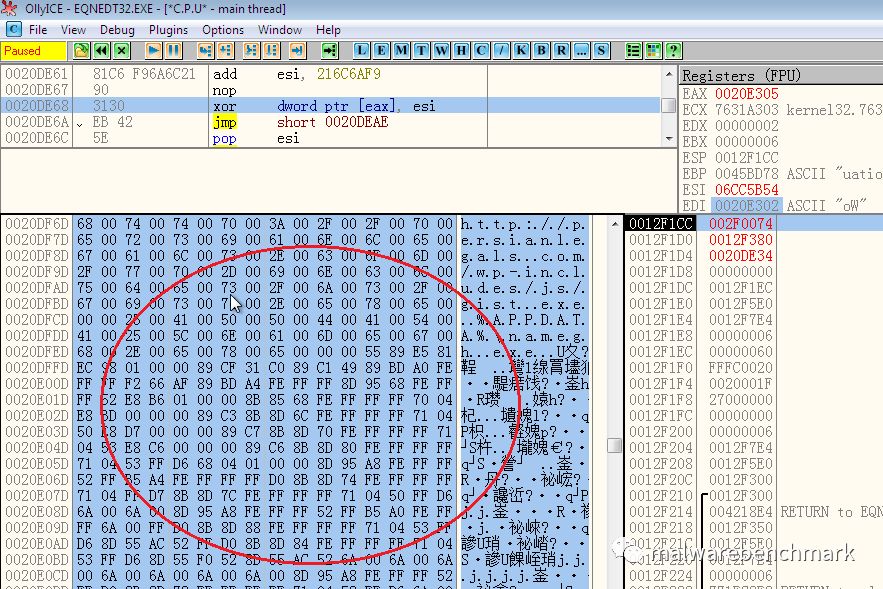The width and height of the screenshot is (883, 589).
Task: Open the Call stack (K button)
Action: click(x=521, y=50)
